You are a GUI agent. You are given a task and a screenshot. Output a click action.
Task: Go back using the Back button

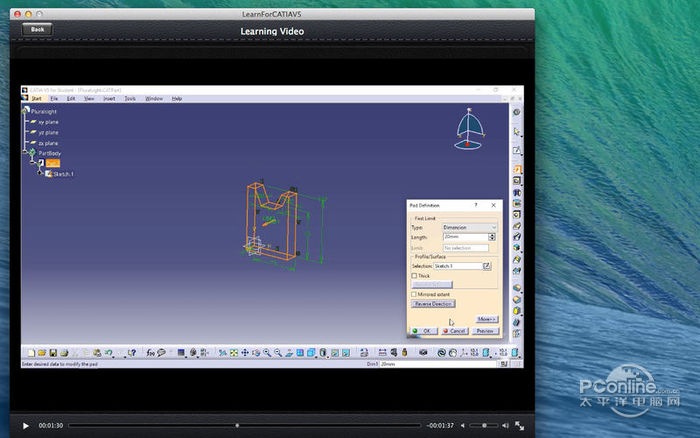click(x=37, y=30)
